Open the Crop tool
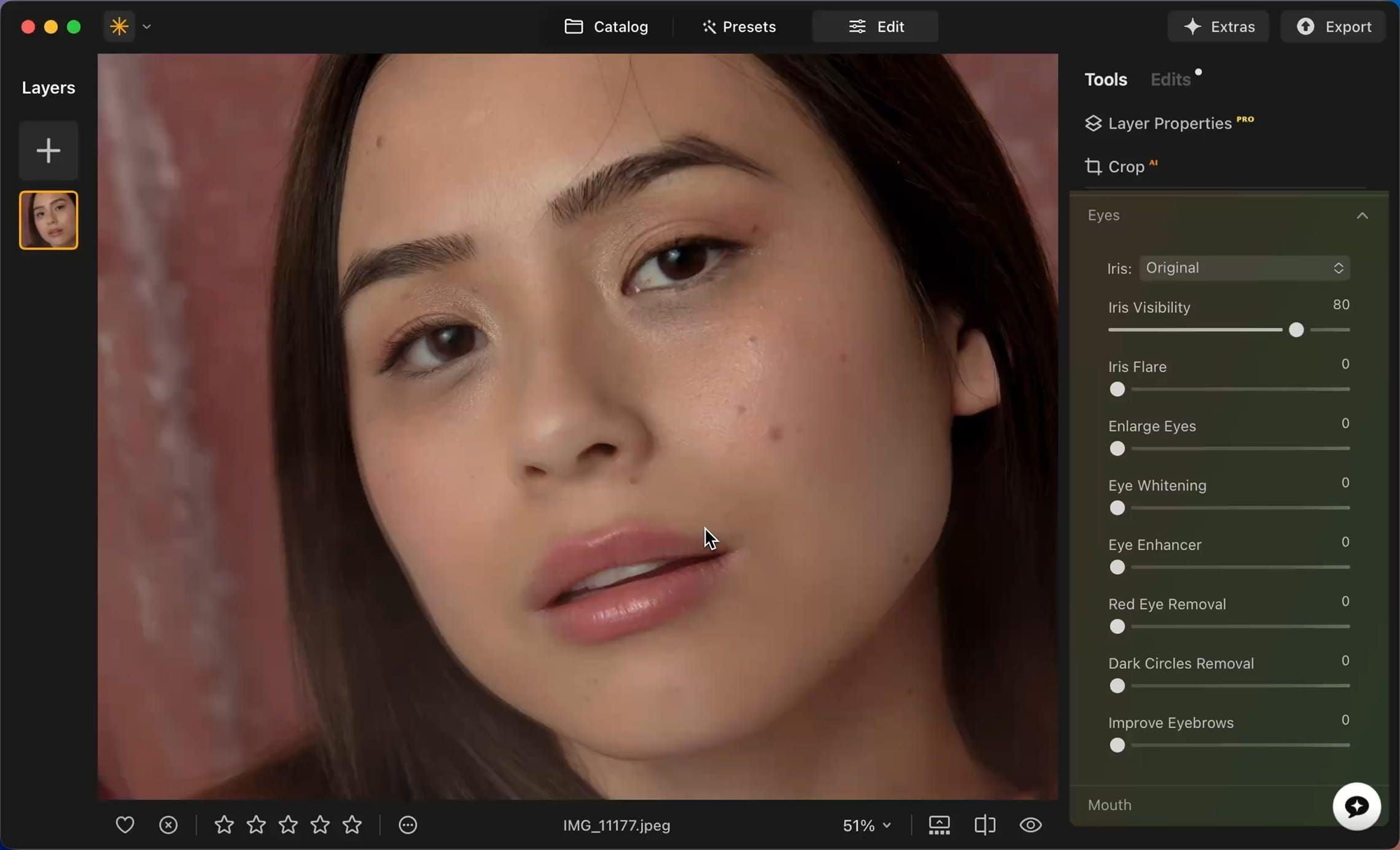Image resolution: width=1400 pixels, height=850 pixels. tap(1121, 166)
